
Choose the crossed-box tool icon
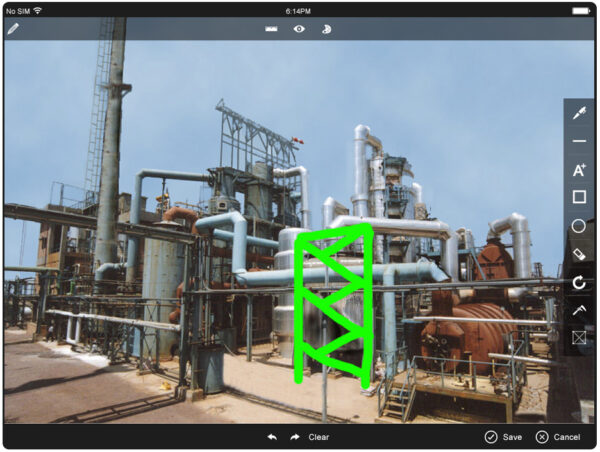[x=579, y=338]
